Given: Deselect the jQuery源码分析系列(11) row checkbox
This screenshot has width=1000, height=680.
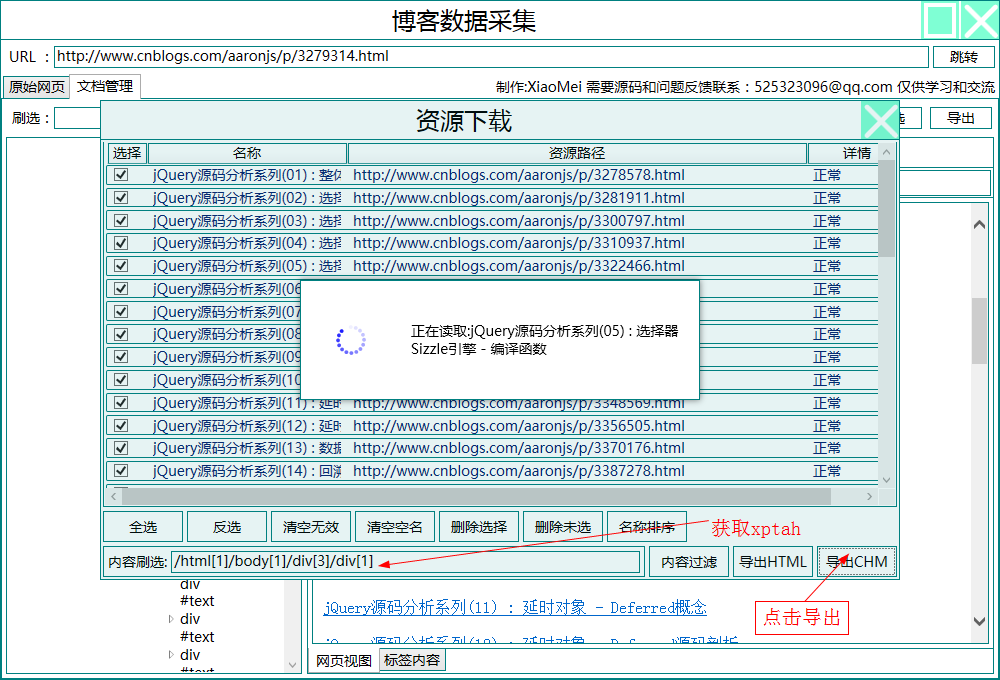Looking at the screenshot, I should tap(121, 403).
